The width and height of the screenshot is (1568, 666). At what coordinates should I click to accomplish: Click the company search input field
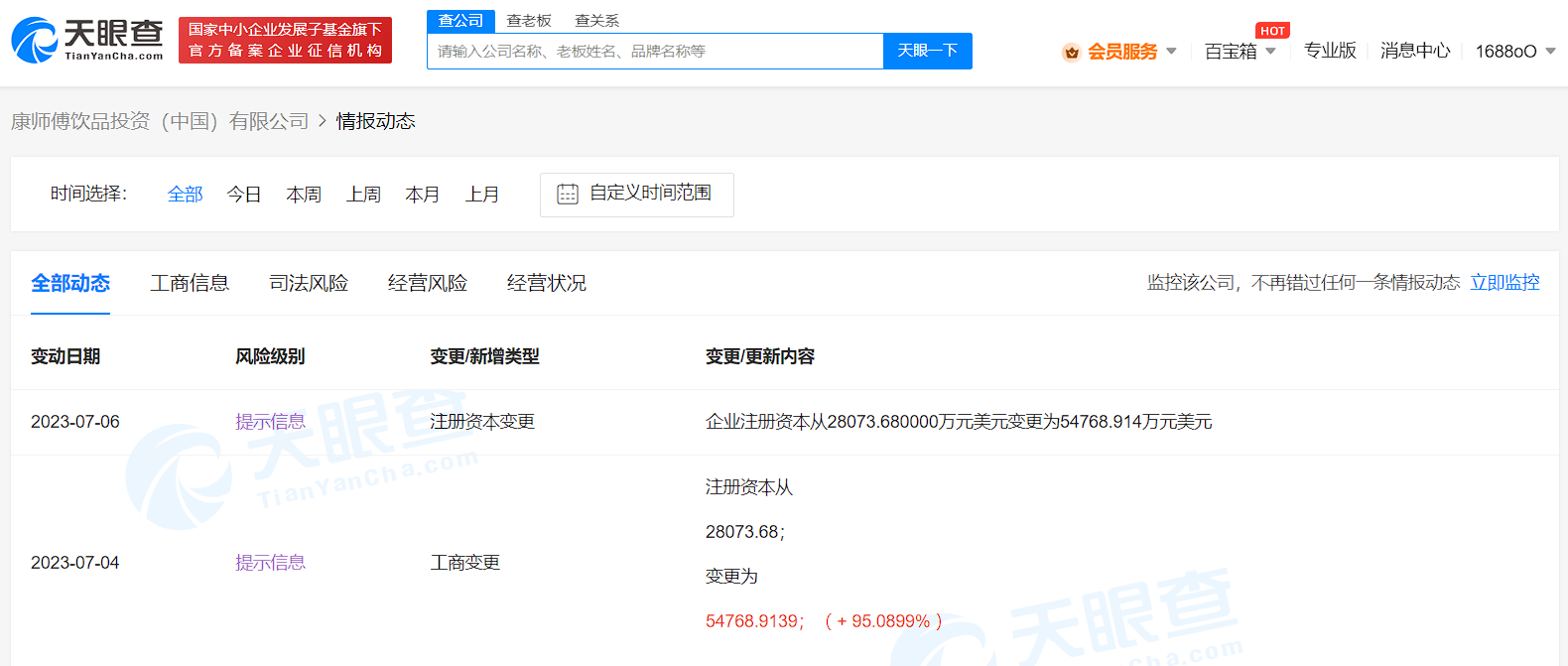pos(655,51)
